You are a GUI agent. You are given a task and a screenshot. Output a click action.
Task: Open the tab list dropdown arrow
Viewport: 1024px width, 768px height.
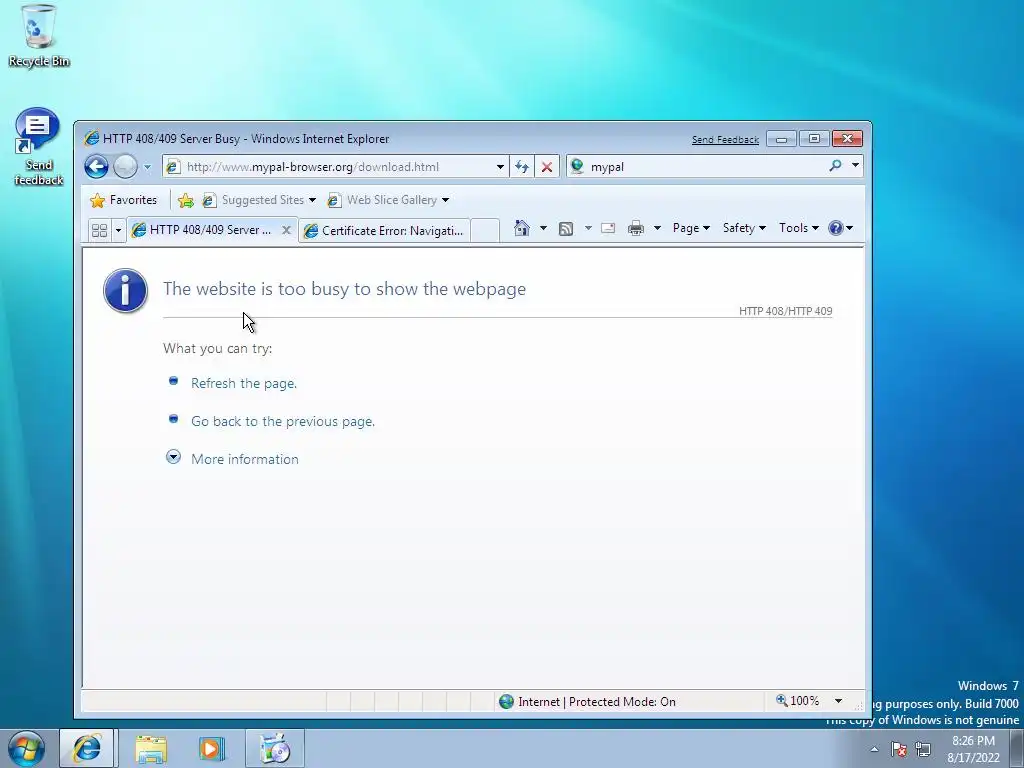118,230
